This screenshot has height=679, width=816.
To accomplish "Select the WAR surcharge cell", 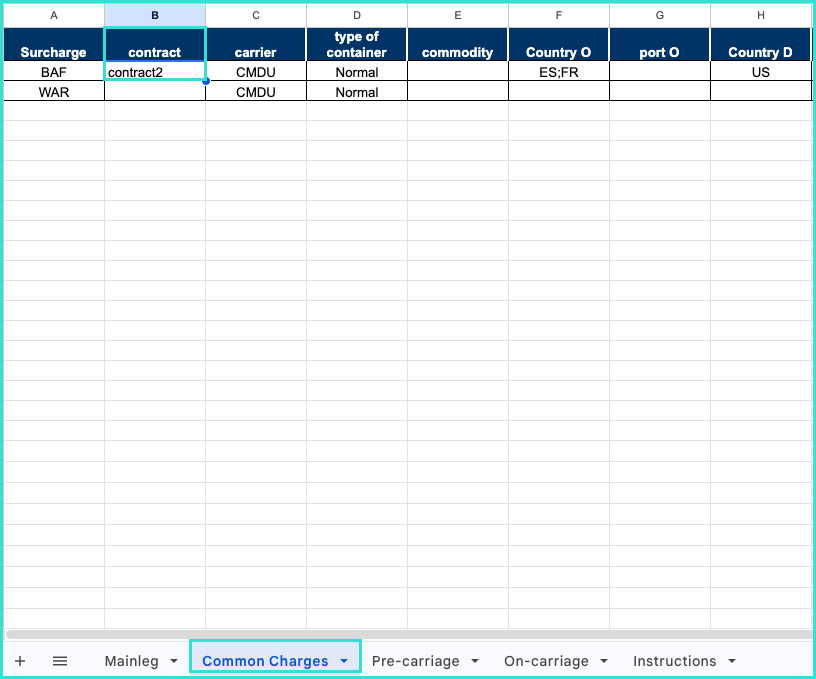I will click(54, 92).
